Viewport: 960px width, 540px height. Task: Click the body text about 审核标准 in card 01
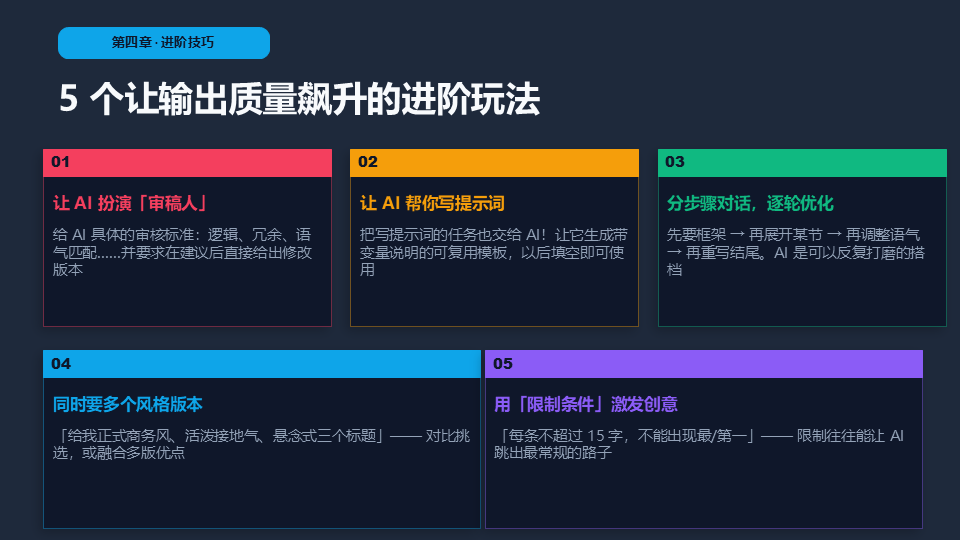182,252
